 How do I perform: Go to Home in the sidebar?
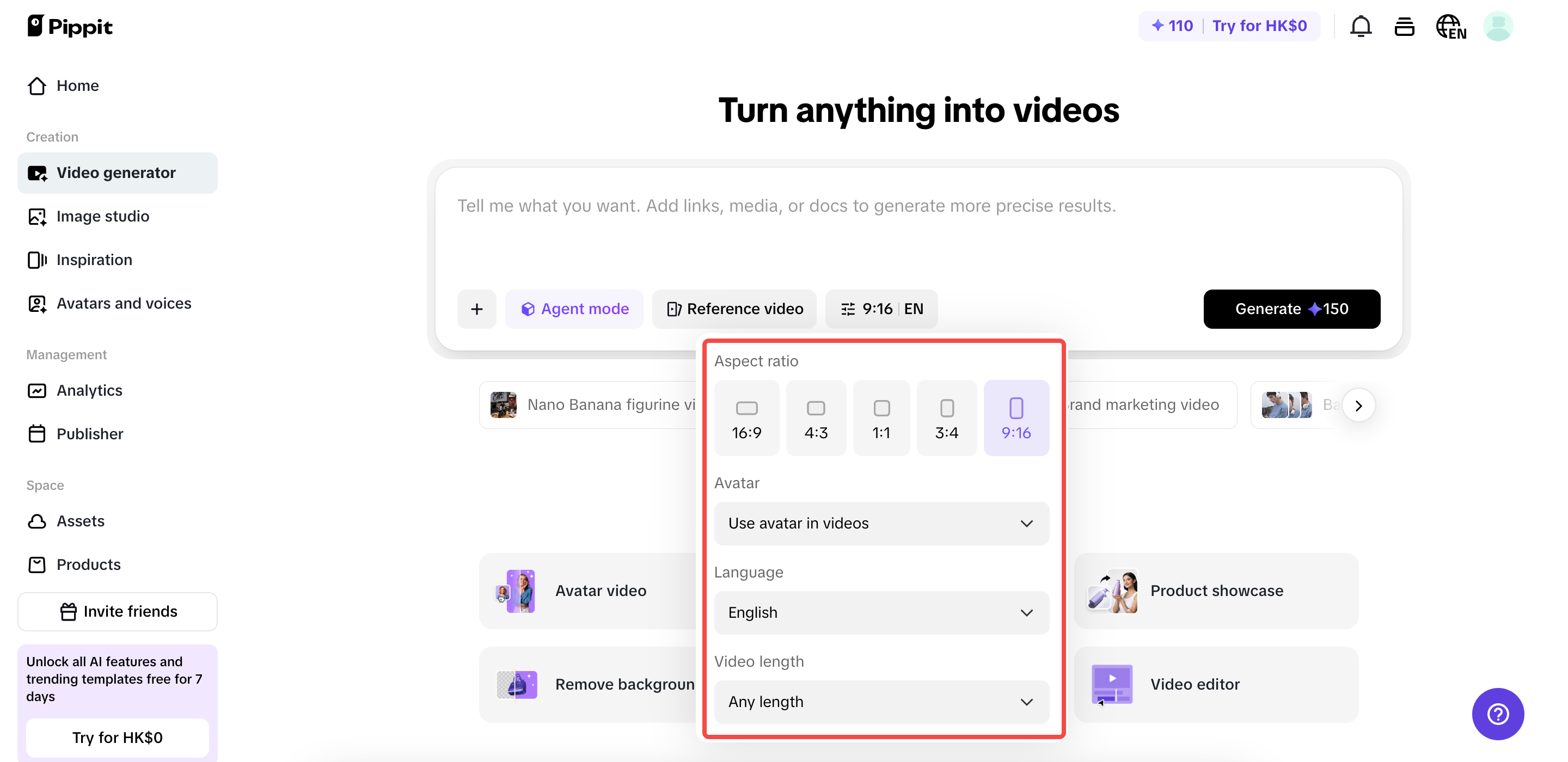(77, 86)
